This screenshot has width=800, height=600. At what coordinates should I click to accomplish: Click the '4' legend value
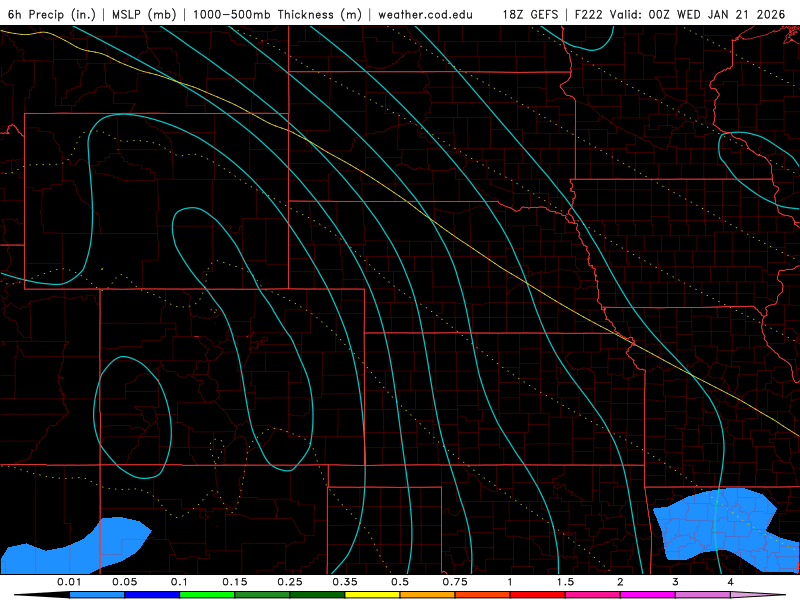tap(730, 582)
